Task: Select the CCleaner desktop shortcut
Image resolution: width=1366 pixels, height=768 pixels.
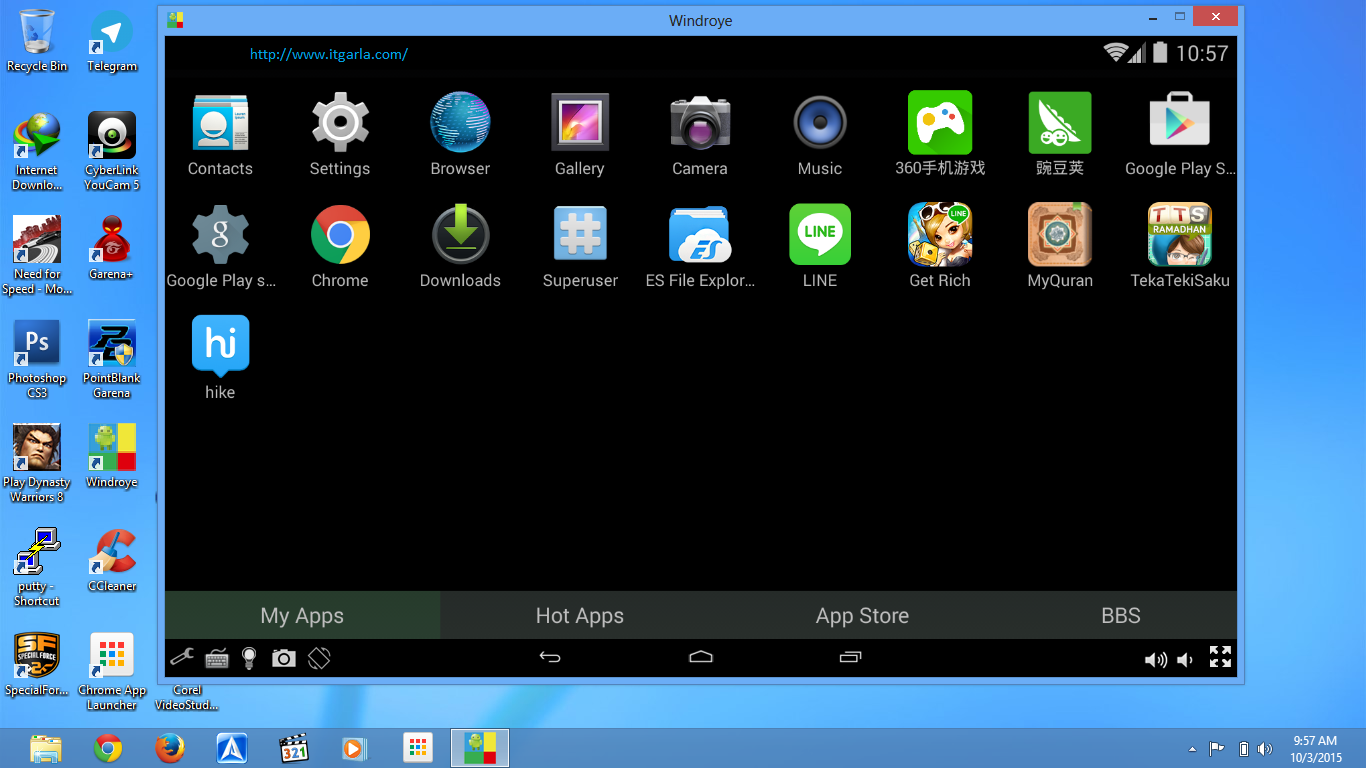Action: point(112,560)
